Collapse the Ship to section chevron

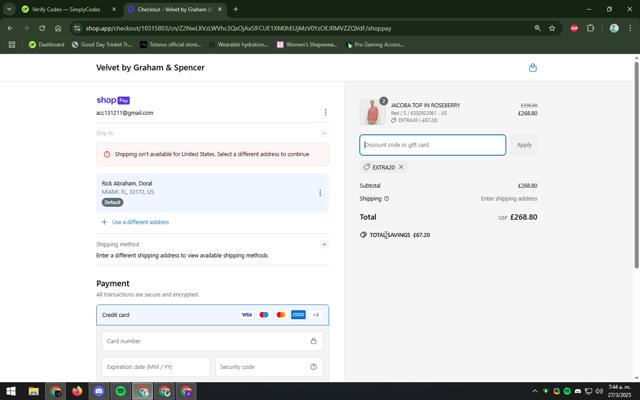(324, 133)
